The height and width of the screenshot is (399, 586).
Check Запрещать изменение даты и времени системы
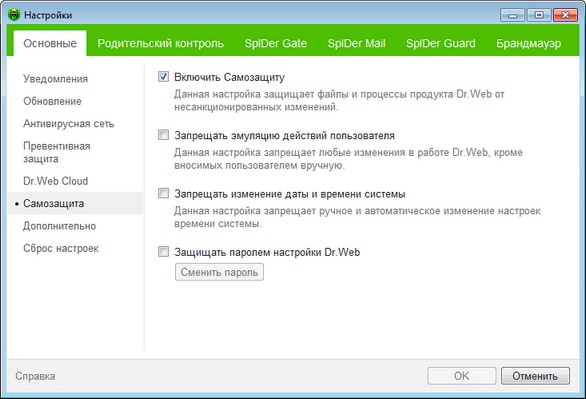pyautogui.click(x=163, y=193)
